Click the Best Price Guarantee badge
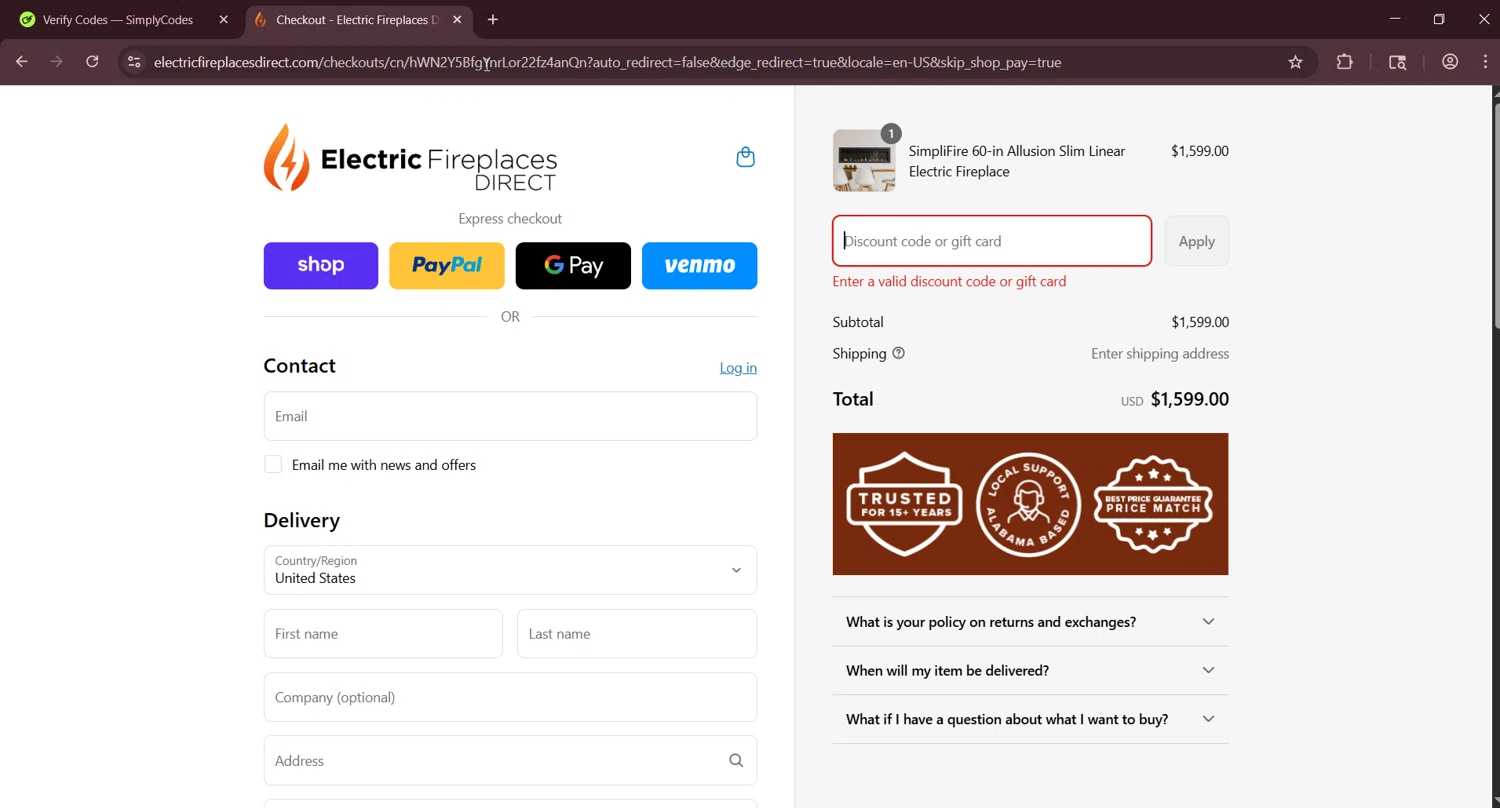Screen dimensions: 1500x808 1153,504
